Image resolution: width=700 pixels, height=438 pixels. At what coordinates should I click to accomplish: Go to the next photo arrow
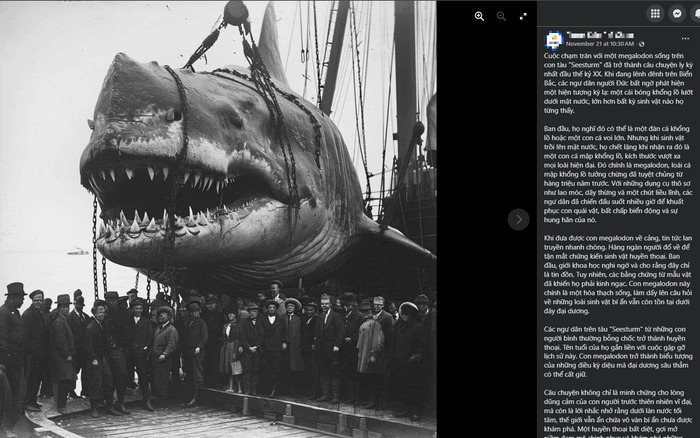pyautogui.click(x=518, y=219)
